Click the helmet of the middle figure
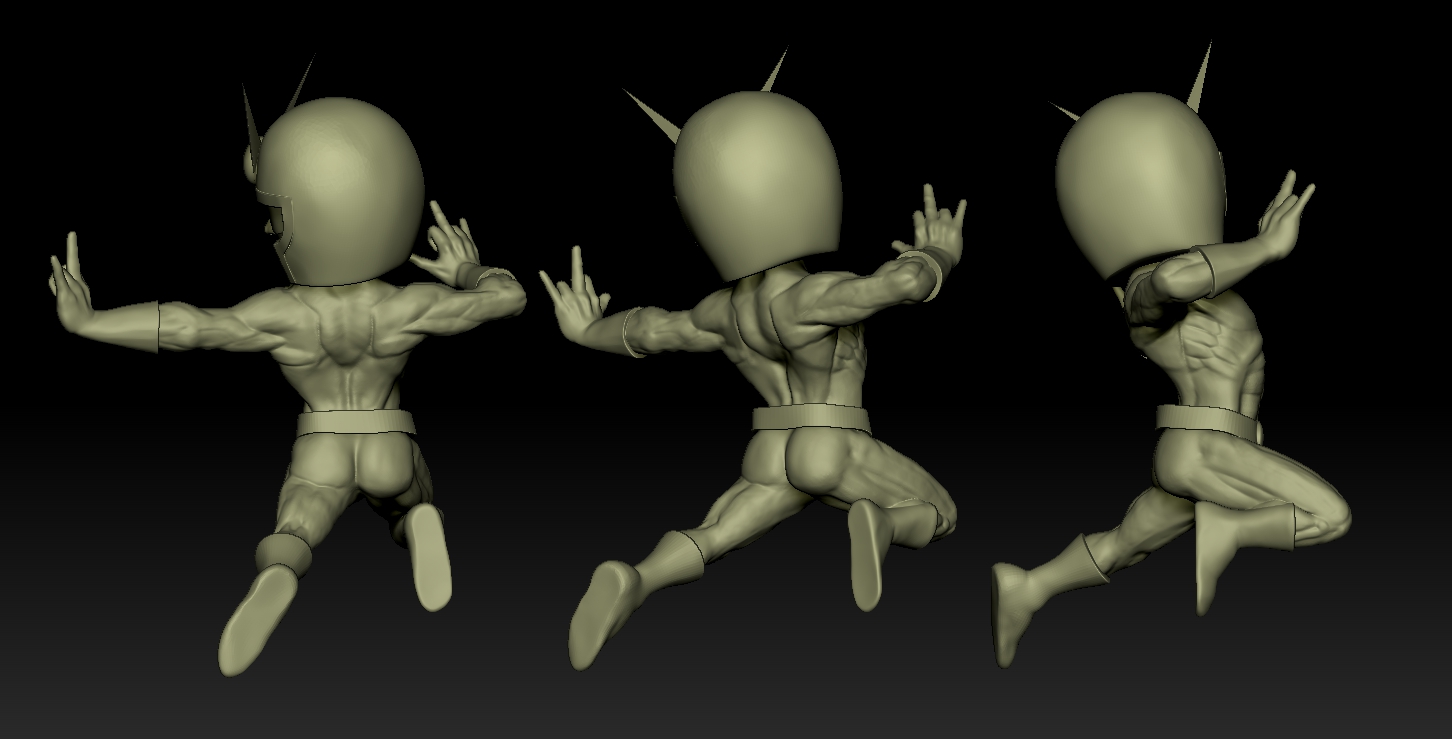 click(757, 185)
